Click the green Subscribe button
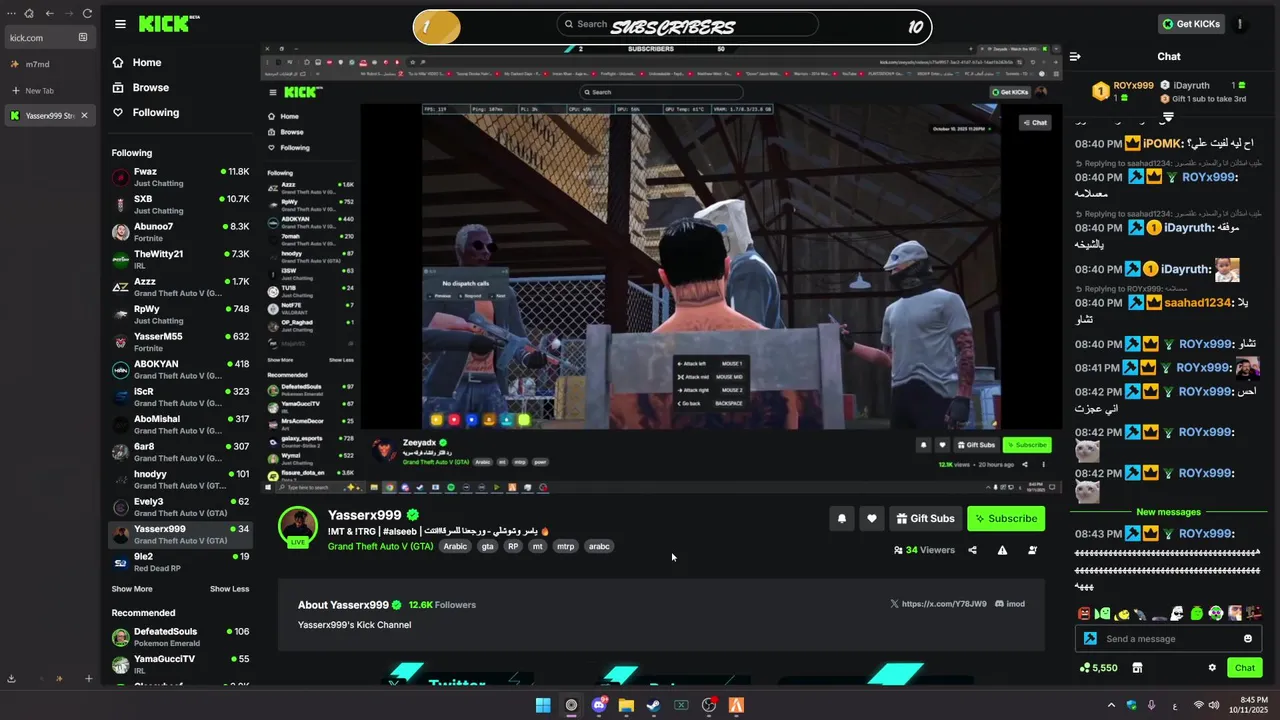 click(1006, 518)
